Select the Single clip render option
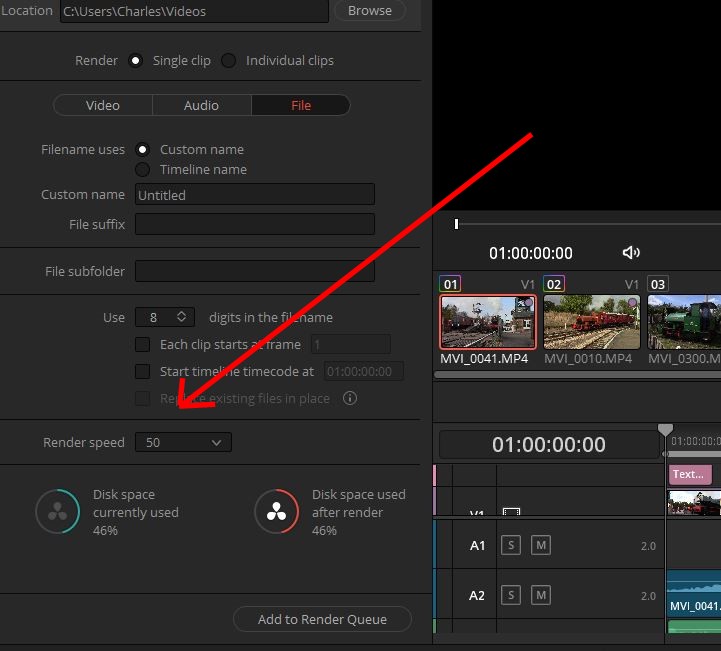The height and width of the screenshot is (651, 721). click(x=136, y=60)
